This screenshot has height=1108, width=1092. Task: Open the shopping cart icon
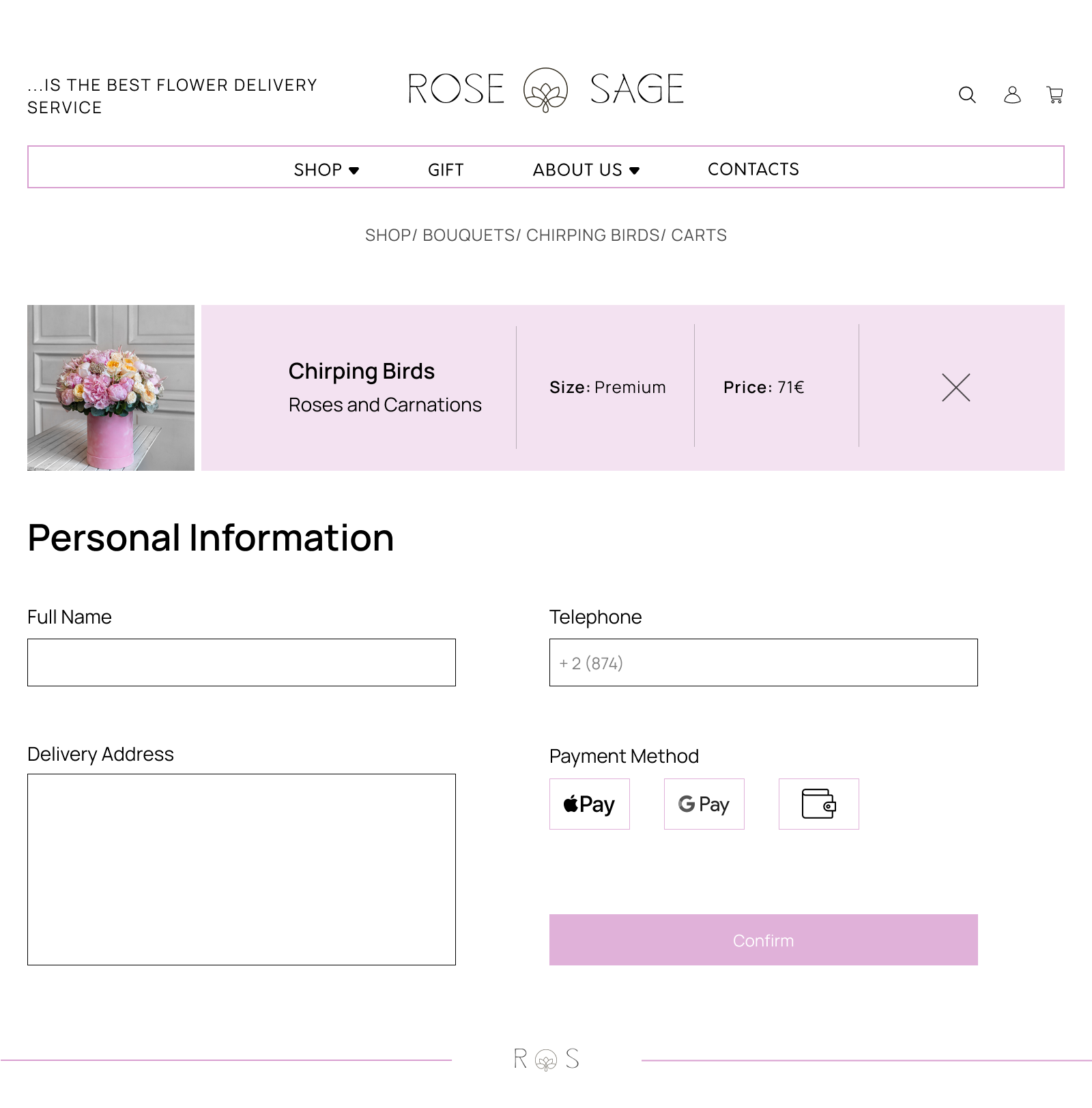tap(1055, 95)
